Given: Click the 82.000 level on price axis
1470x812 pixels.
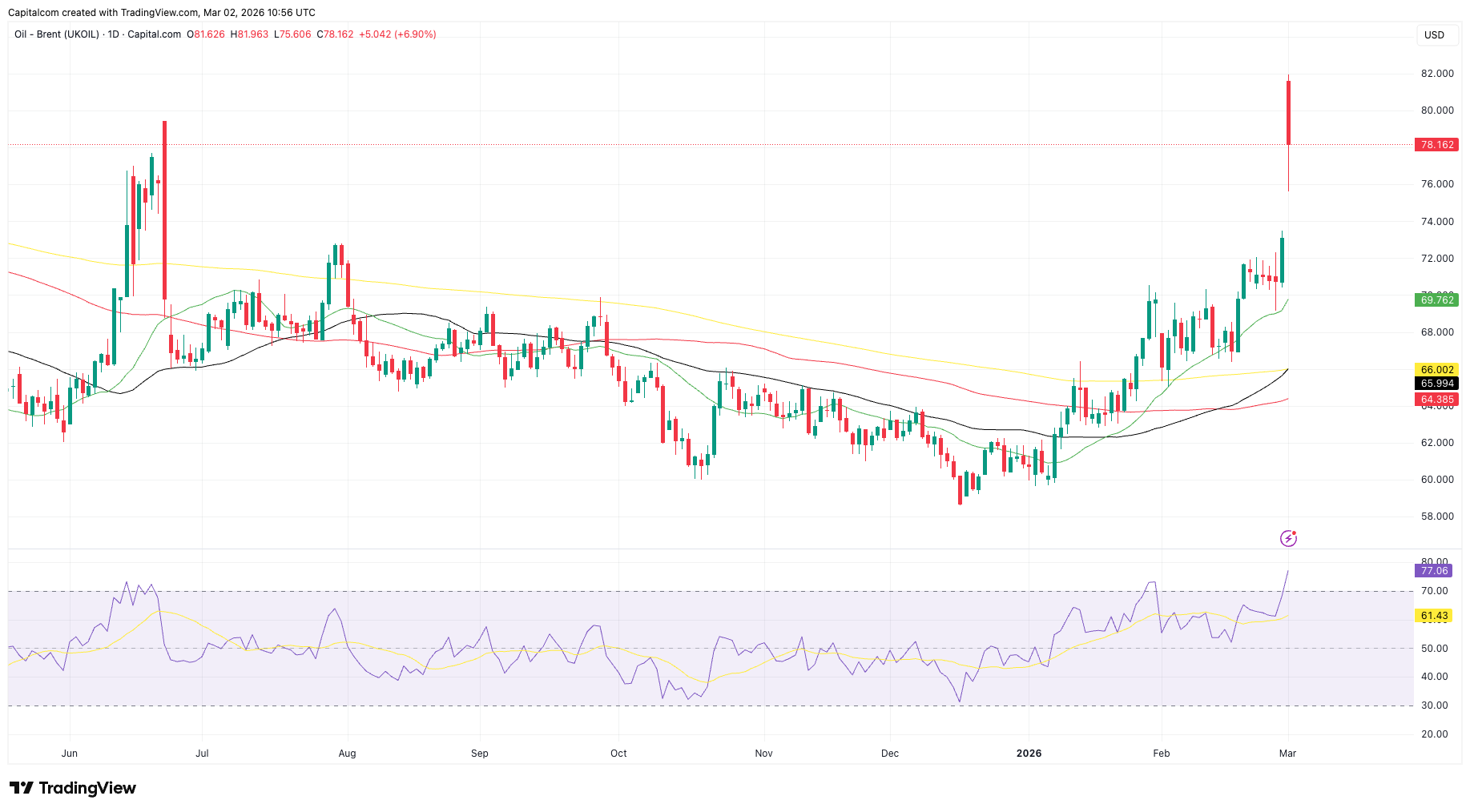Looking at the screenshot, I should [x=1437, y=74].
